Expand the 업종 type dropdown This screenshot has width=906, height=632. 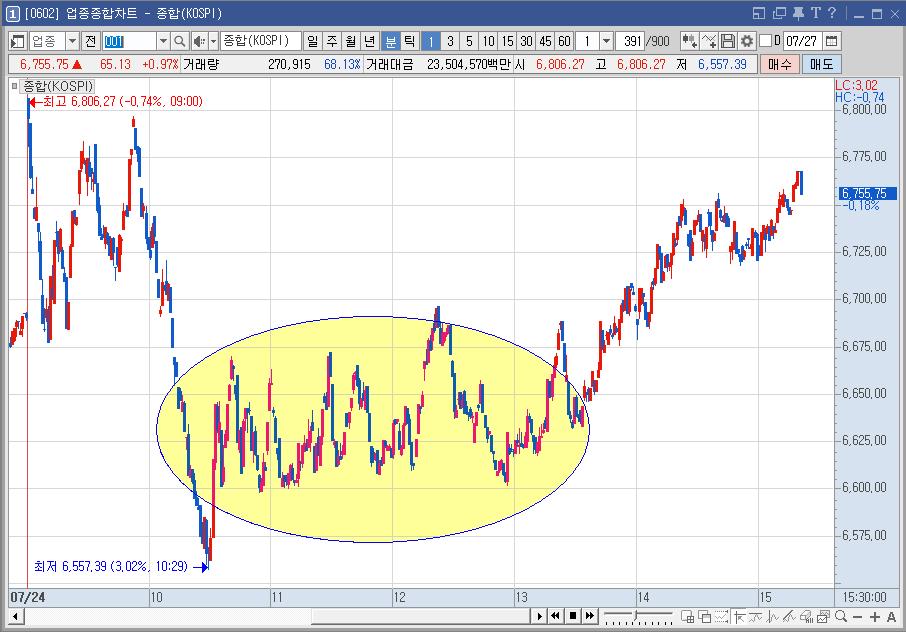tap(72, 41)
